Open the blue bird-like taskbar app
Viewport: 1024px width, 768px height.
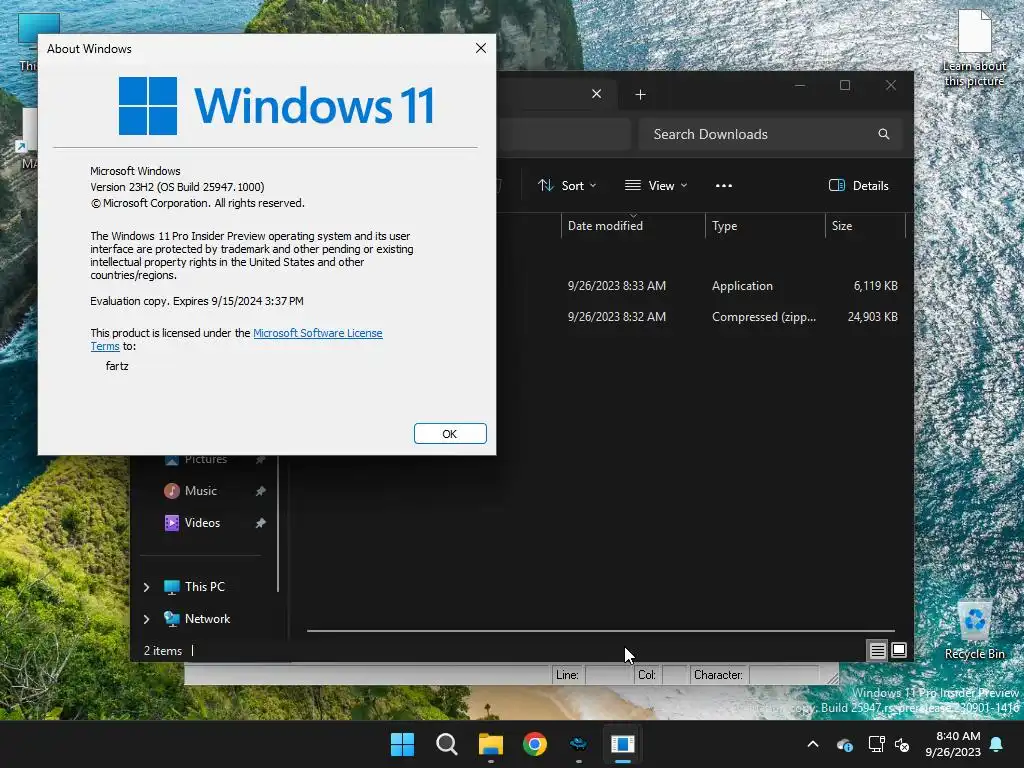click(x=579, y=744)
